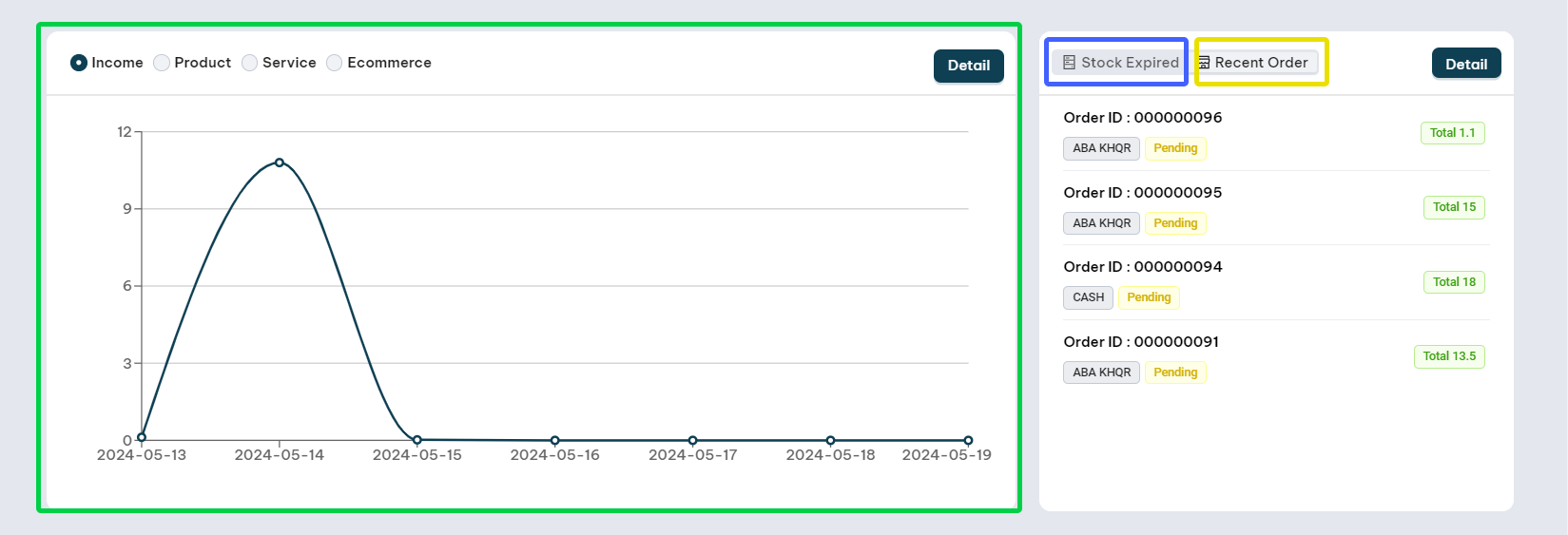The height and width of the screenshot is (535, 1568).
Task: Switch chart to Ecommerce radio option
Action: click(335, 63)
